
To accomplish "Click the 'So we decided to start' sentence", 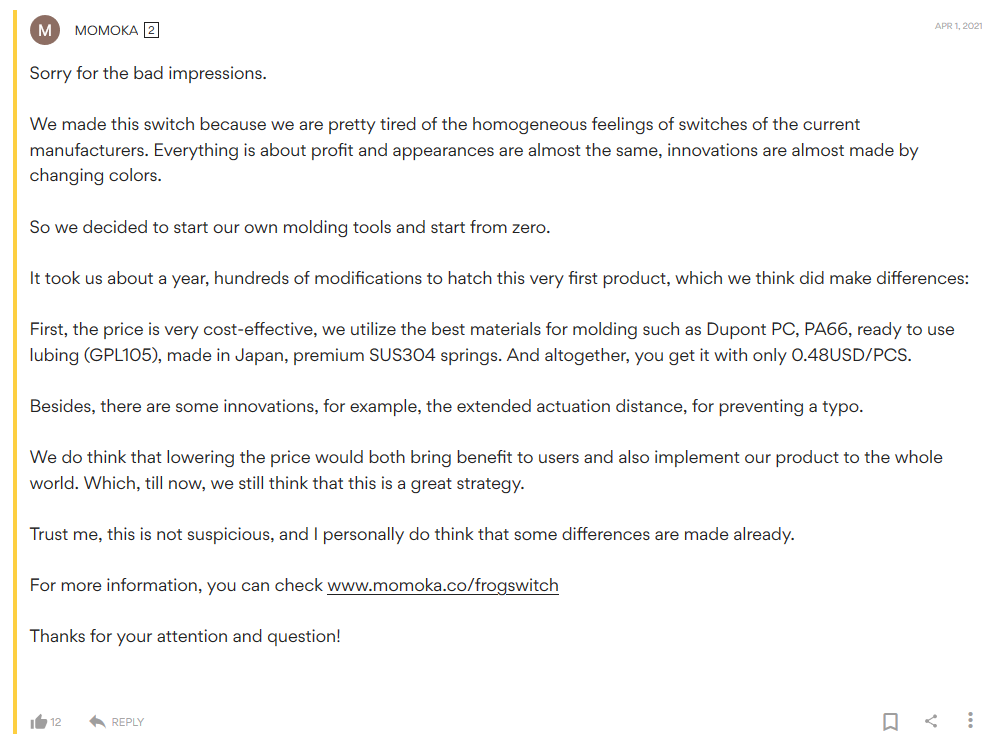I will pos(290,227).
